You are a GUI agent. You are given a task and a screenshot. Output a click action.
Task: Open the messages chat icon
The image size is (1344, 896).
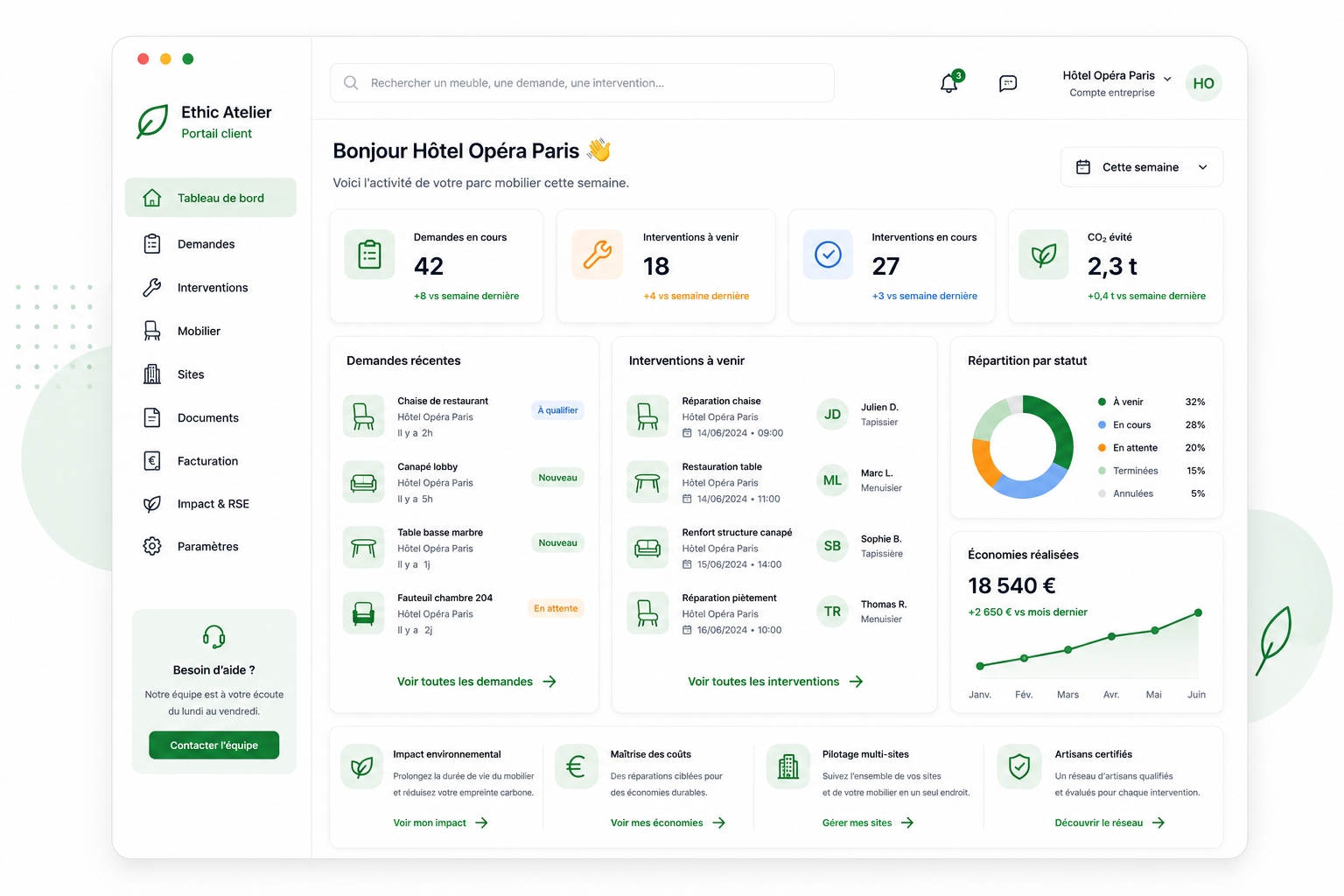[1008, 83]
